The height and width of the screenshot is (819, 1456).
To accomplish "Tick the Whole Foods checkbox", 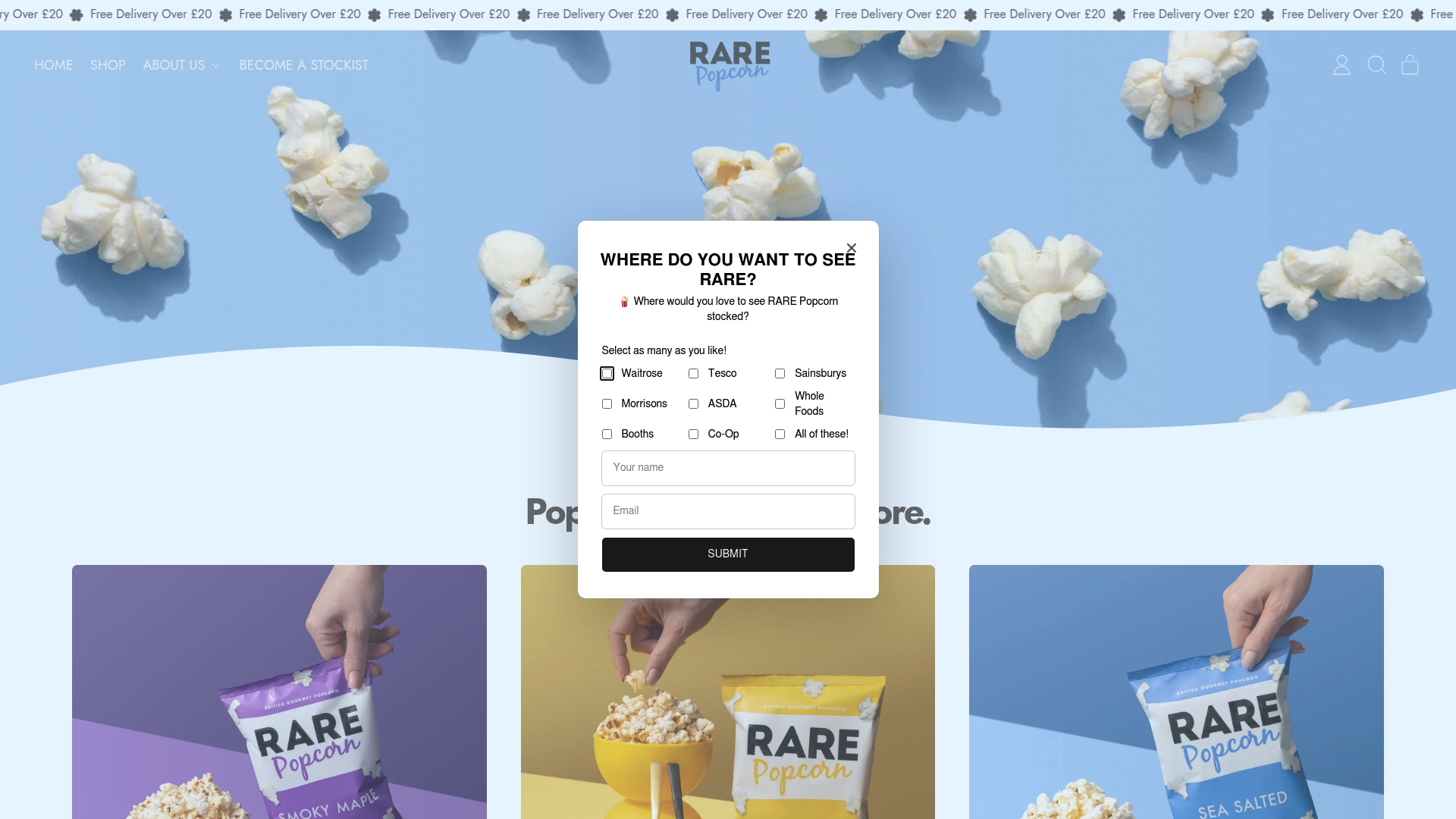I will (x=780, y=404).
